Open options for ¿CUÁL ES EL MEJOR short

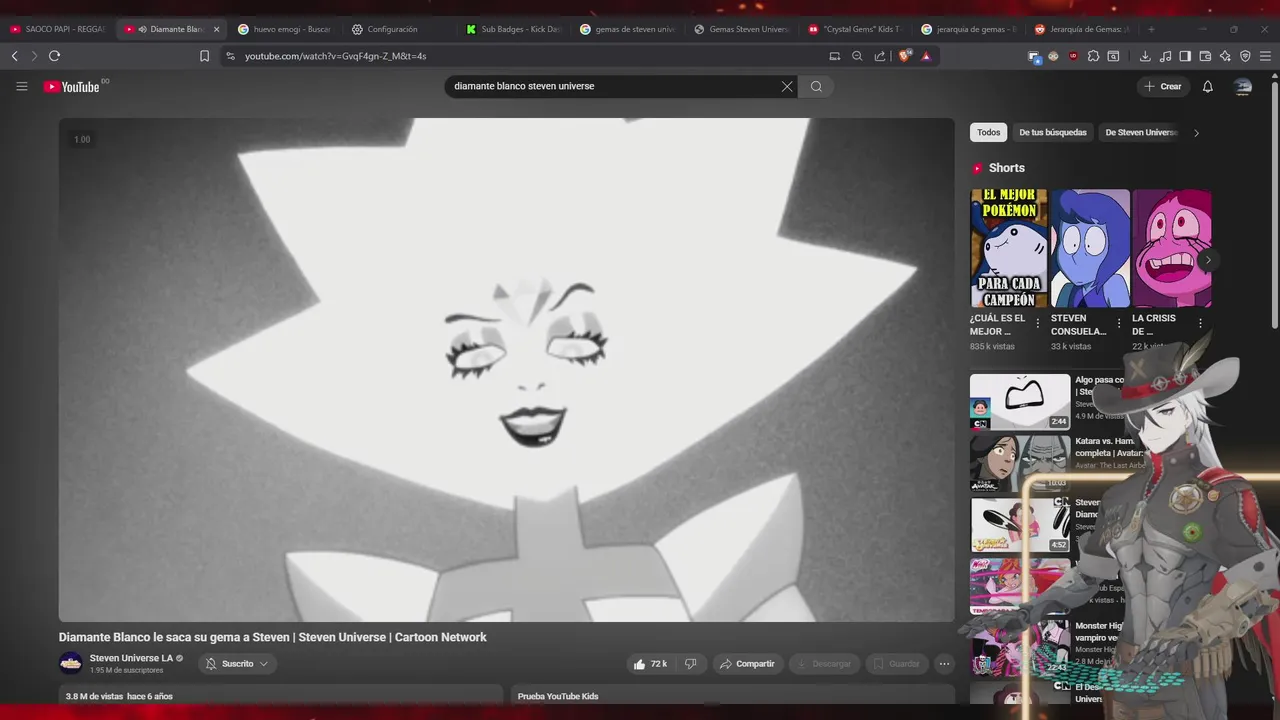[x=1037, y=323]
